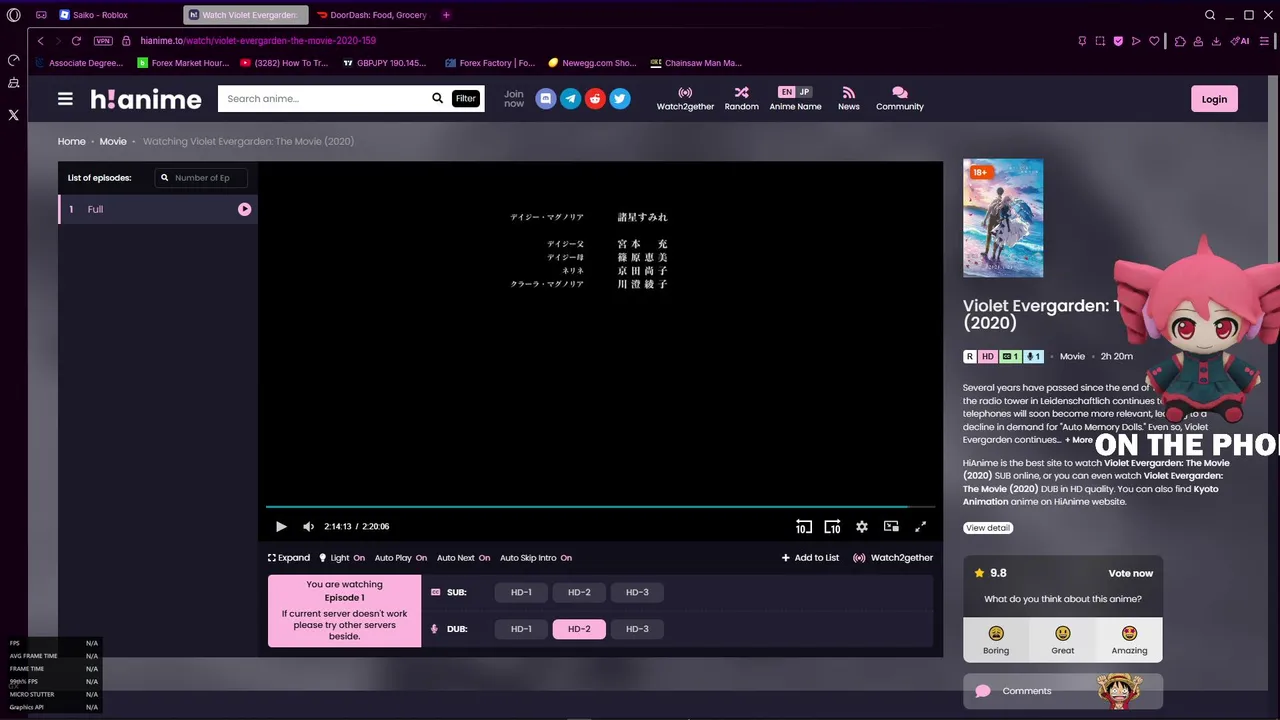Viewport: 1280px width, 720px height.
Task: Switch to DoorDash browser tab
Action: coord(371,15)
